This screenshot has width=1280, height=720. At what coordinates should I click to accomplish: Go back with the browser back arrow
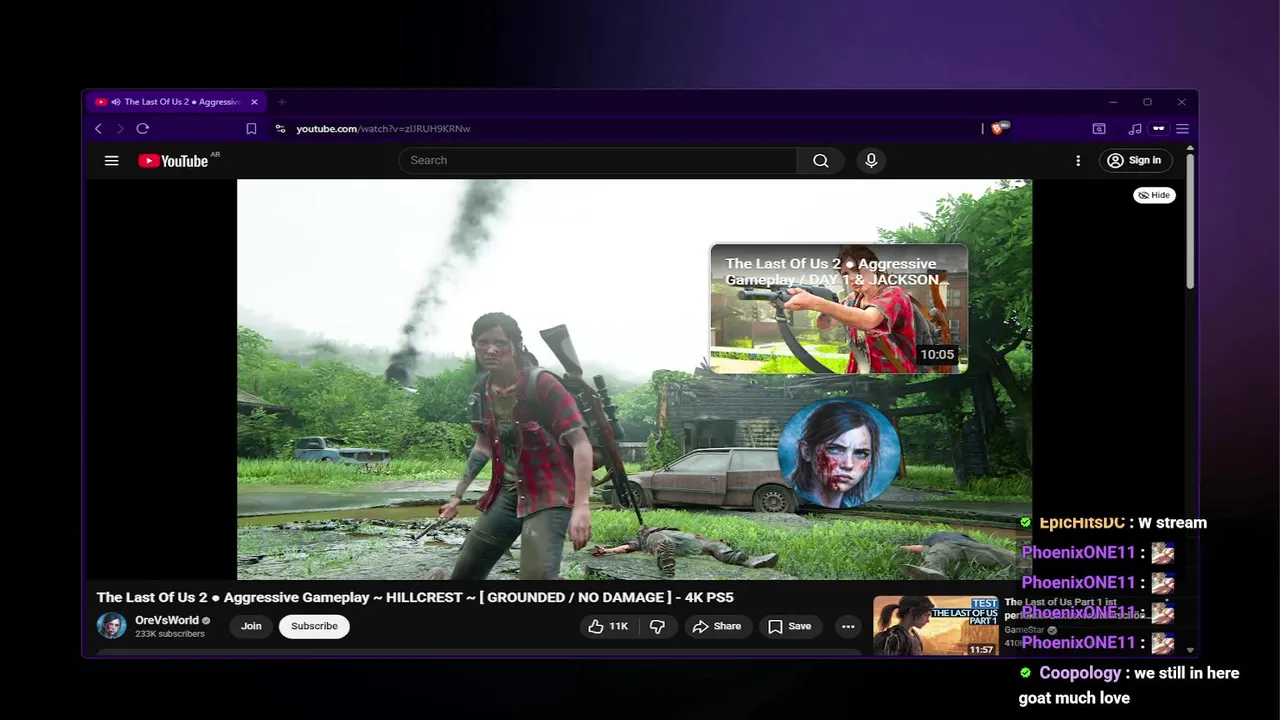coord(98,129)
